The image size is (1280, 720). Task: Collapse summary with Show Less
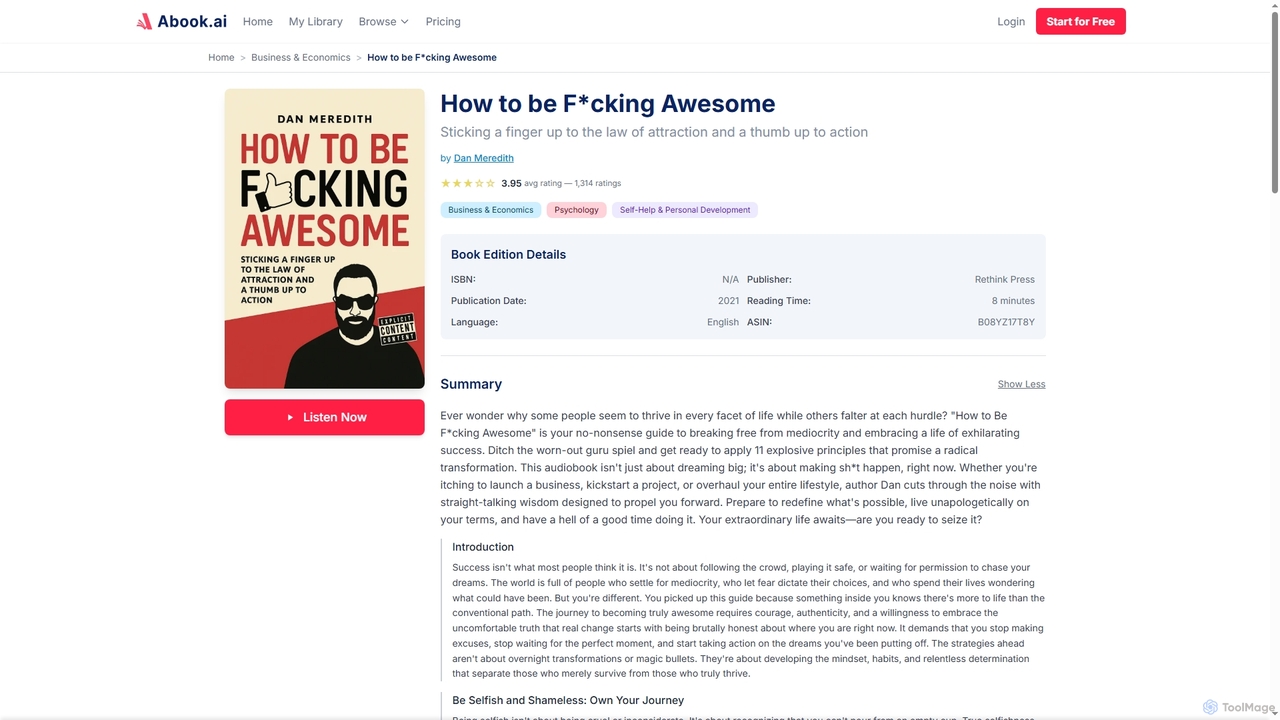(x=1021, y=384)
